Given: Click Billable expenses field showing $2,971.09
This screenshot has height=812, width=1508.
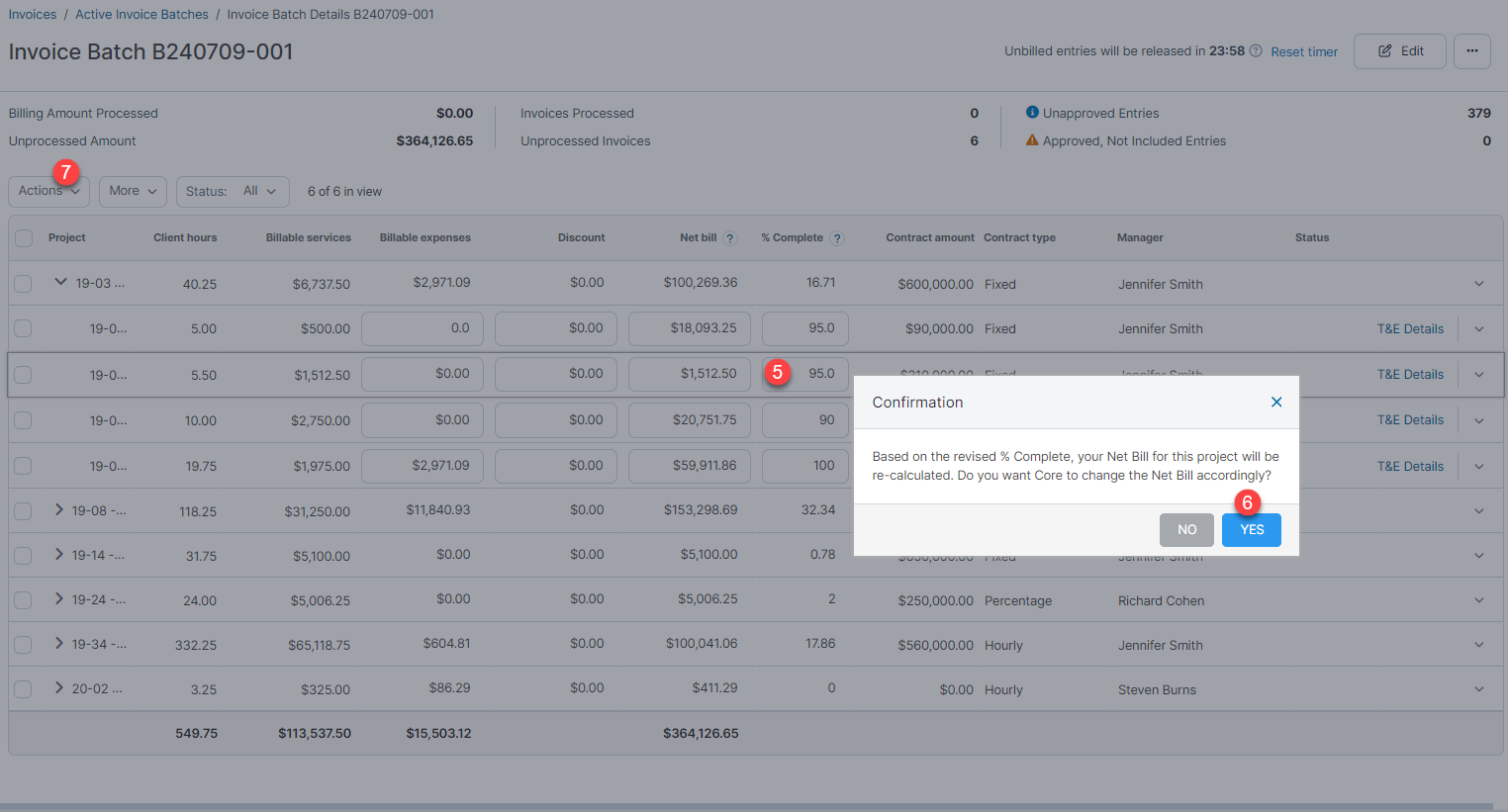Looking at the screenshot, I should tap(423, 466).
